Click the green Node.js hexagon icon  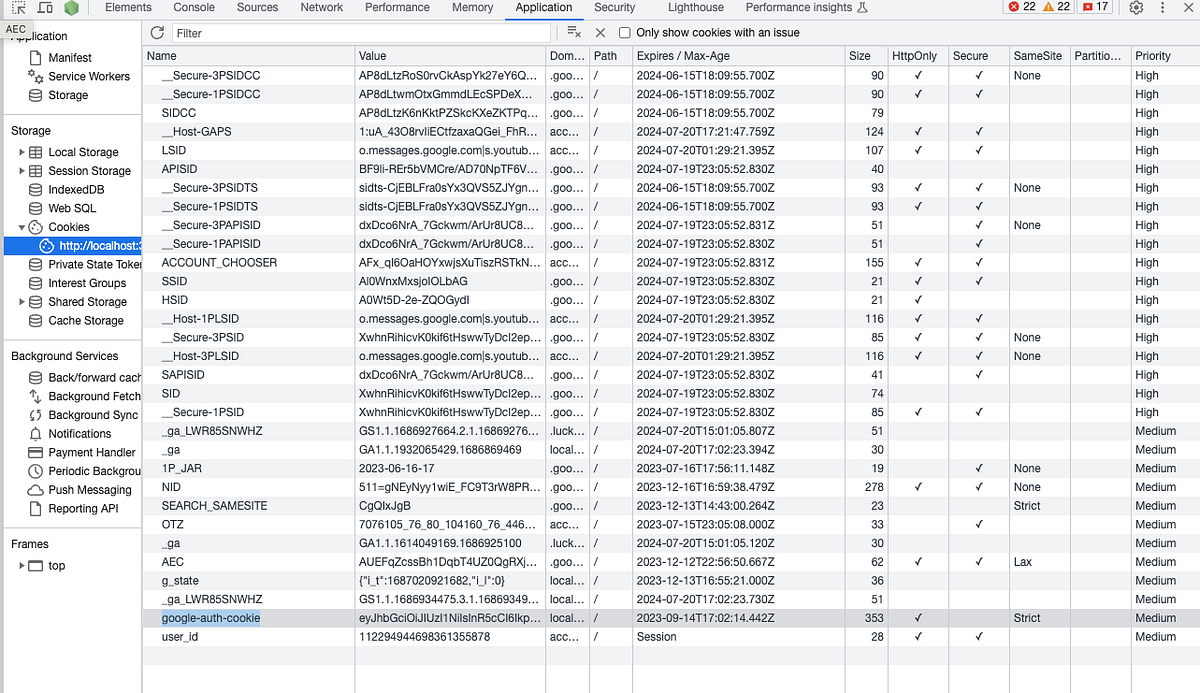(x=71, y=8)
